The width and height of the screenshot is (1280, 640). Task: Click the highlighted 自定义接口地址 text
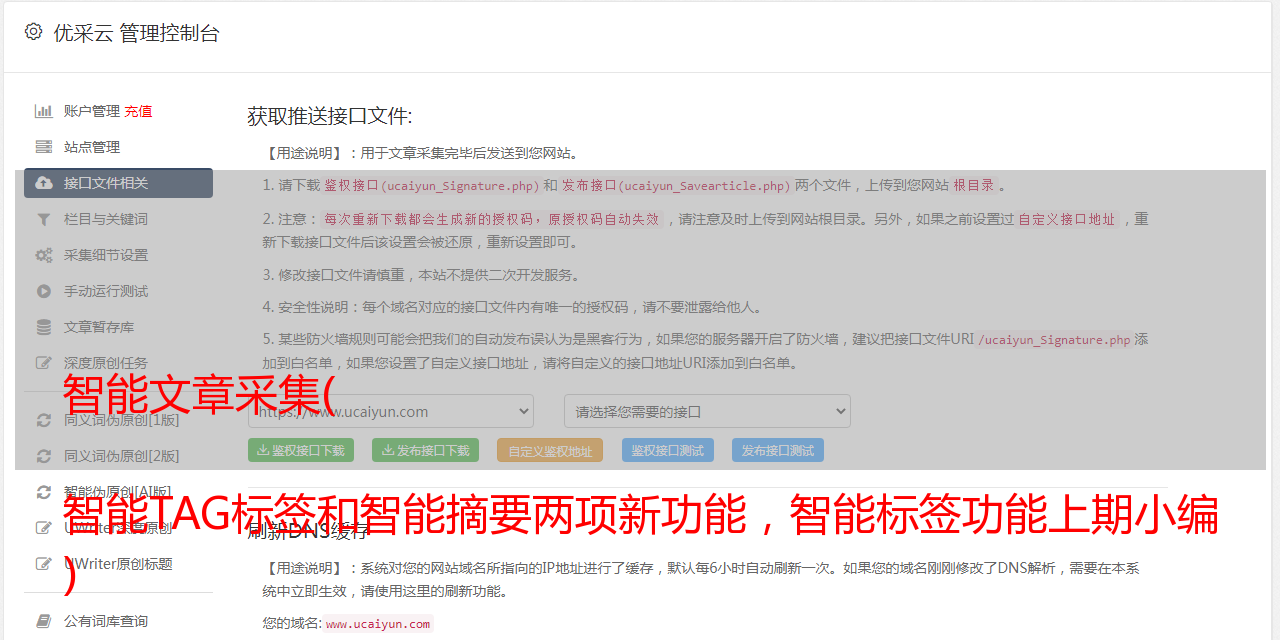coord(1066,219)
